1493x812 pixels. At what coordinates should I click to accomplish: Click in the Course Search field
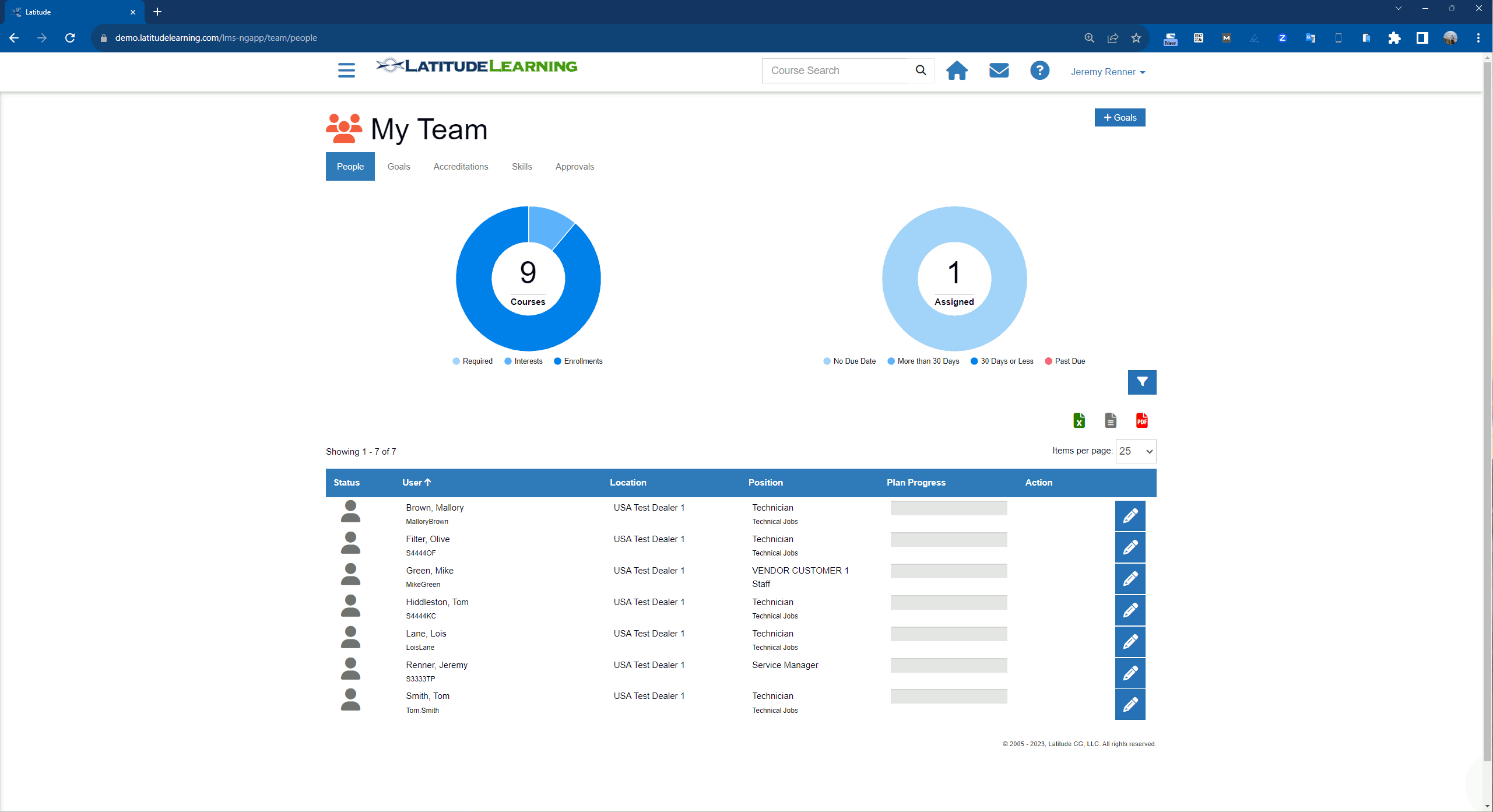coord(834,71)
